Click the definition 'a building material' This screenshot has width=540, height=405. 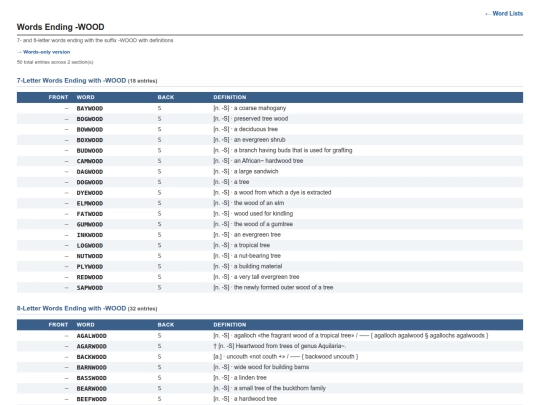258,266
